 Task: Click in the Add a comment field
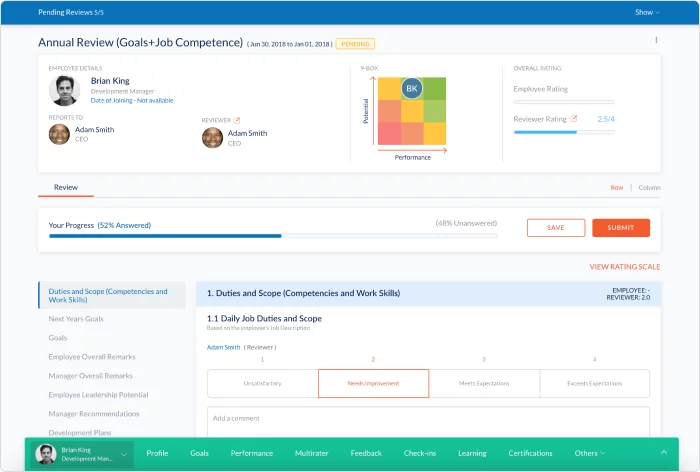tap(428, 422)
